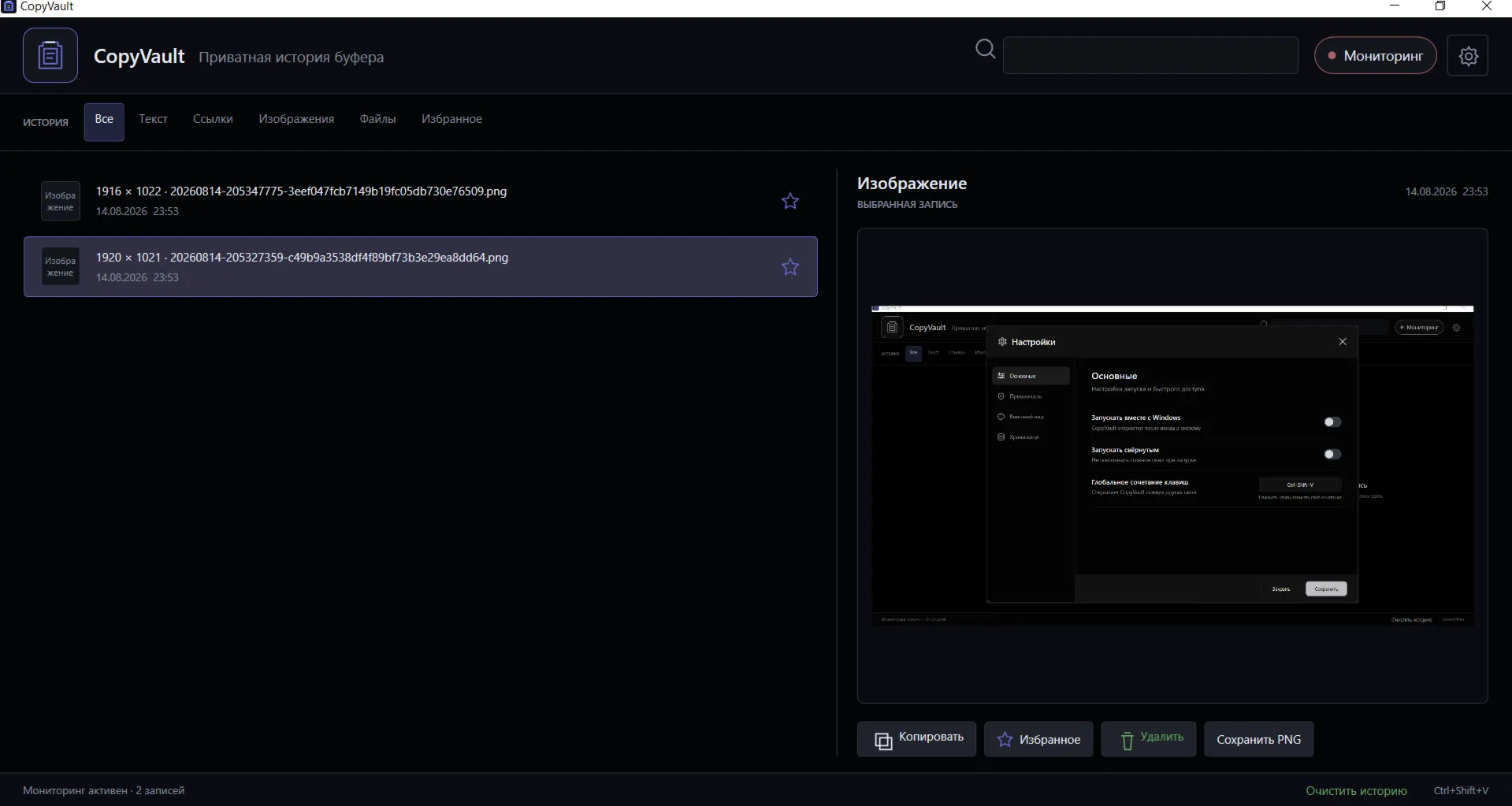Open the Текст filter tab
The image size is (1512, 806).
point(153,119)
